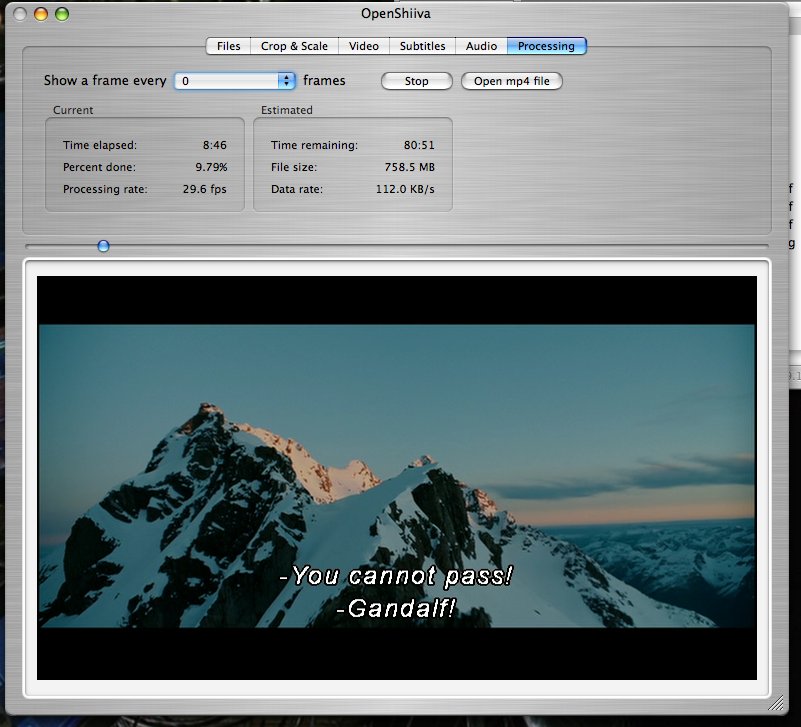Viewport: 801px width, 727px height.
Task: Select the Video tab
Action: pyautogui.click(x=364, y=46)
